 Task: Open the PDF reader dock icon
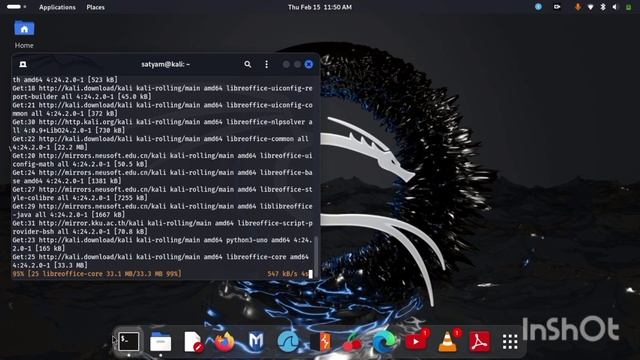click(x=479, y=341)
